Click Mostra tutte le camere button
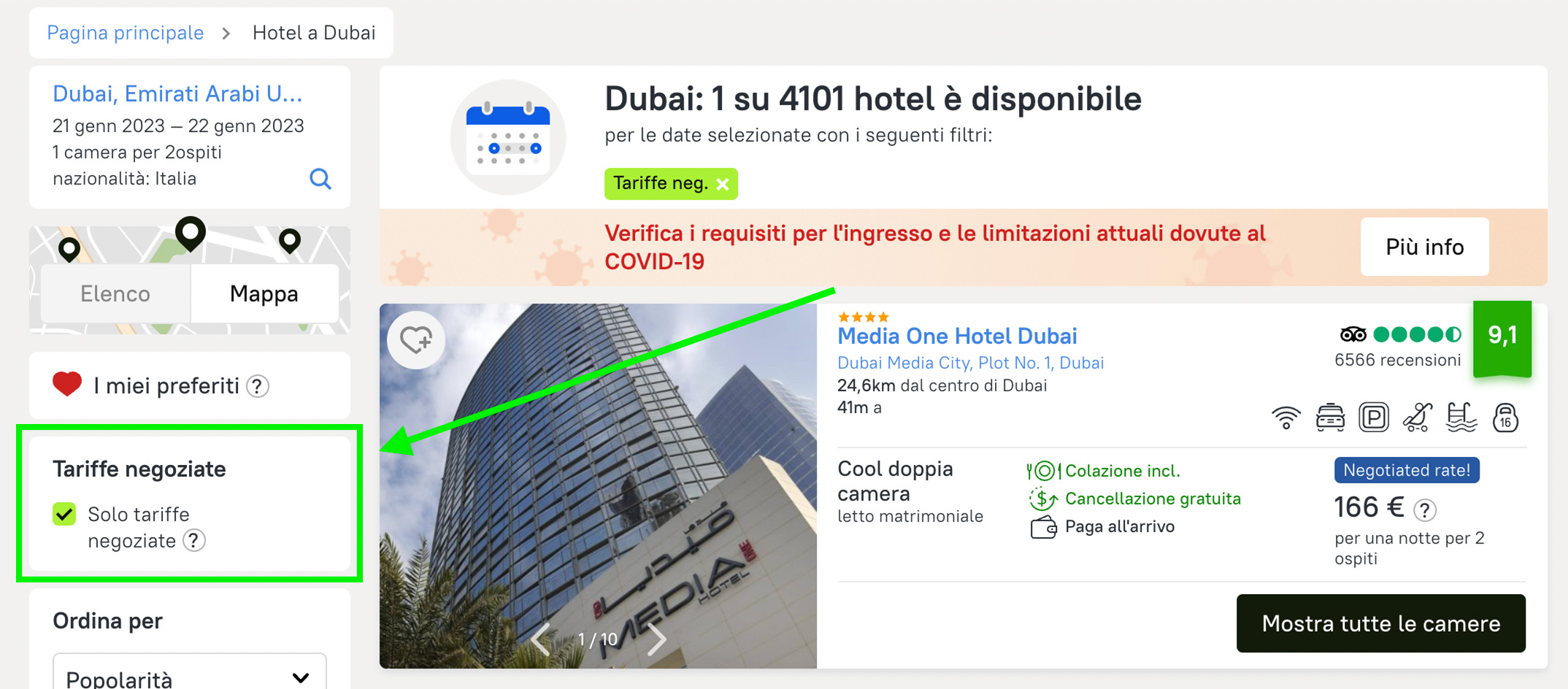1568x689 pixels. (x=1381, y=623)
